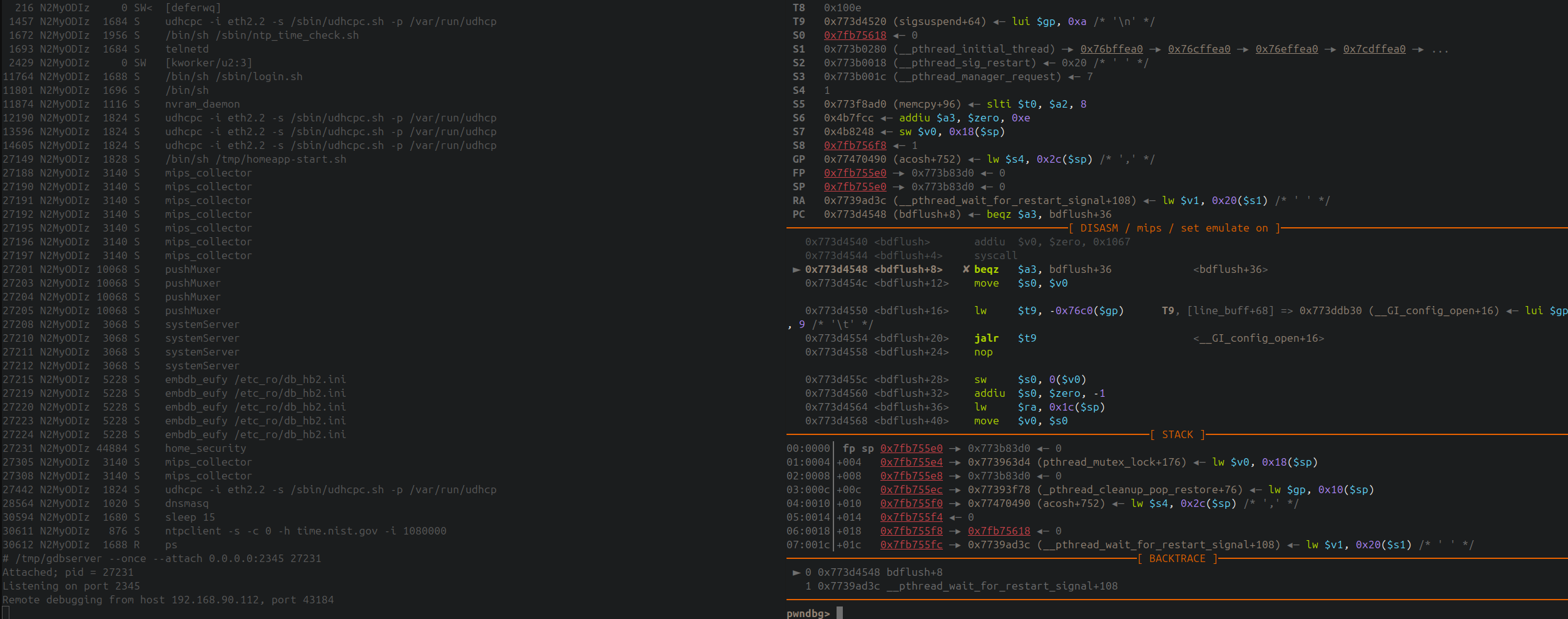Screen dimensions: 1568x619
Task: Click the beqz instruction mnemonic
Action: click(987, 269)
